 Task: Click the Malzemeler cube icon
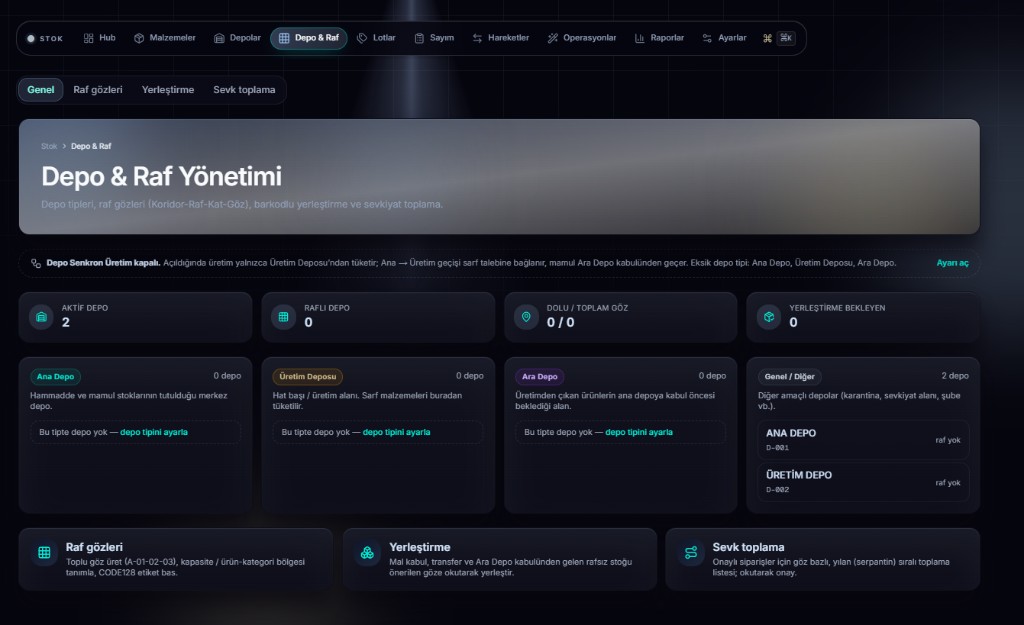coord(139,38)
